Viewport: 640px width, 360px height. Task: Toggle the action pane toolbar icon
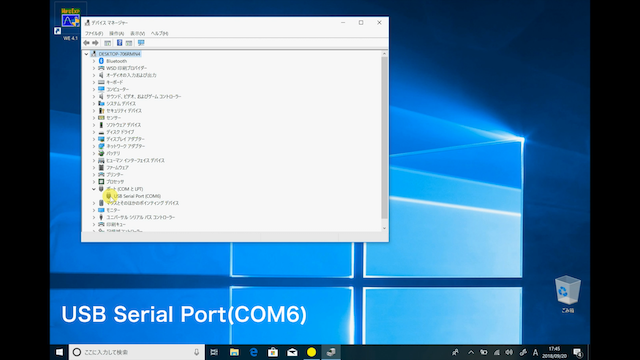129,43
